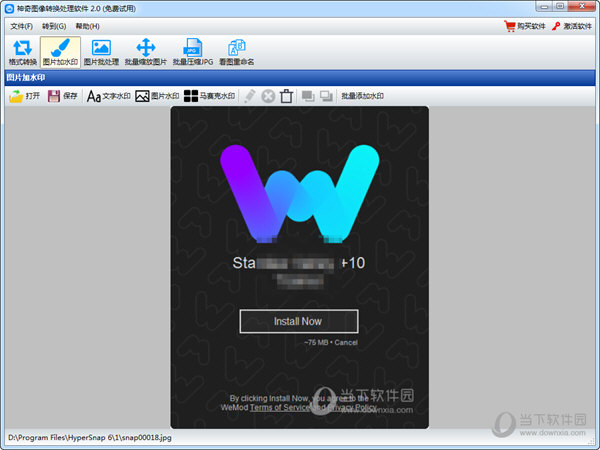
Task: Click the Terms of Service link
Action: coord(280,408)
